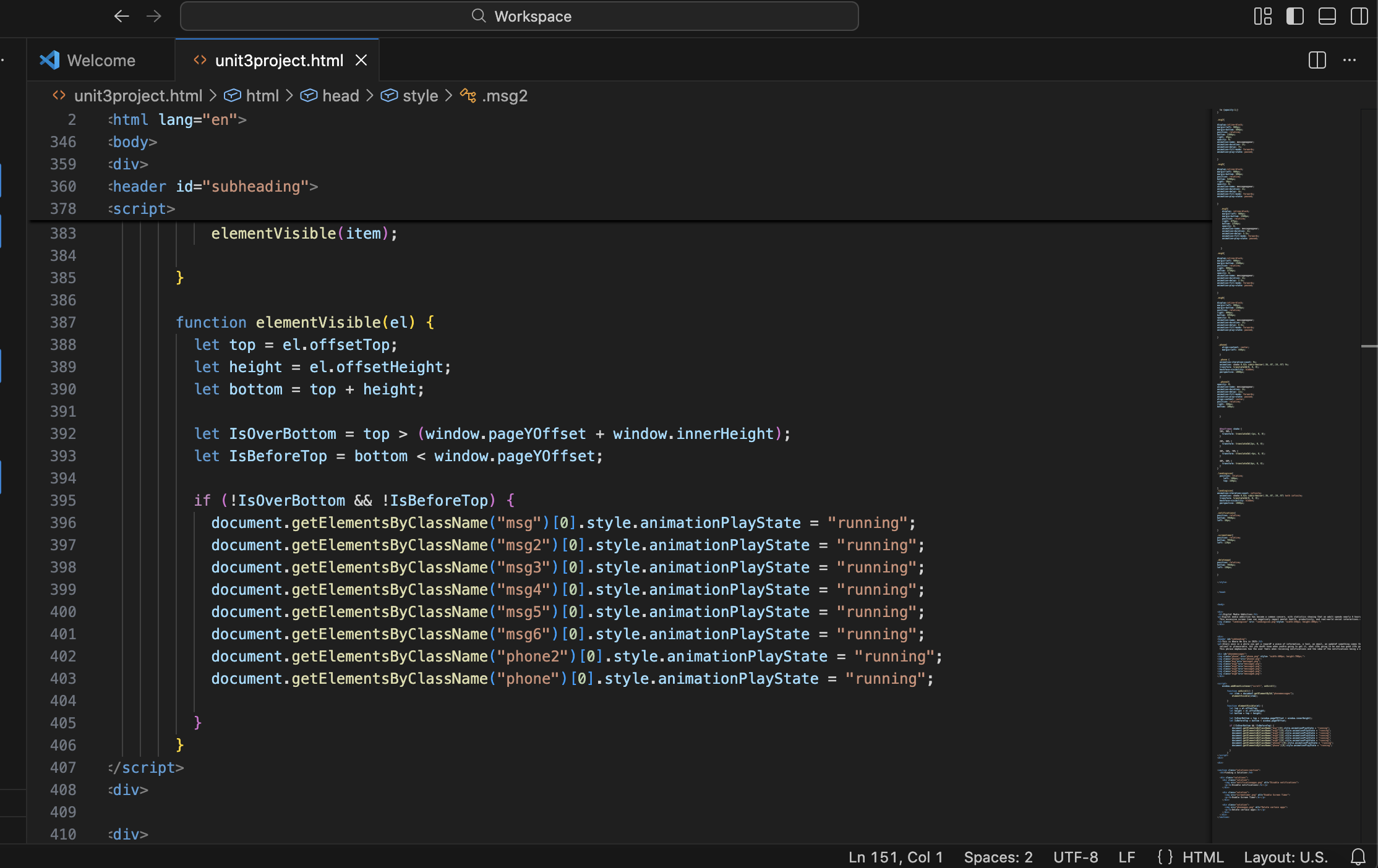Image resolution: width=1378 pixels, height=868 pixels.
Task: Click the Go Back arrow
Action: 121,16
